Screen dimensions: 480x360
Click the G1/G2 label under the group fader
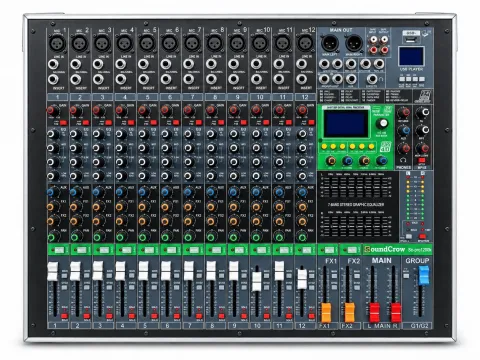point(419,325)
